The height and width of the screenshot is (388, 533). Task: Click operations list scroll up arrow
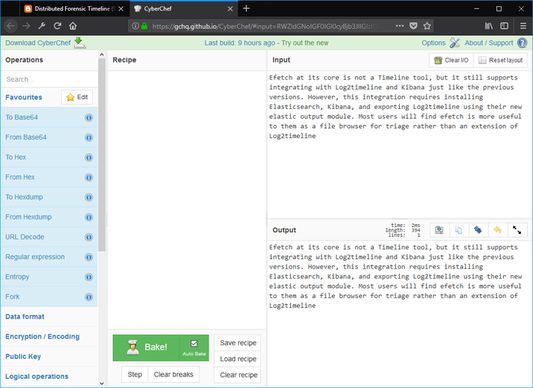pyautogui.click(x=102, y=54)
